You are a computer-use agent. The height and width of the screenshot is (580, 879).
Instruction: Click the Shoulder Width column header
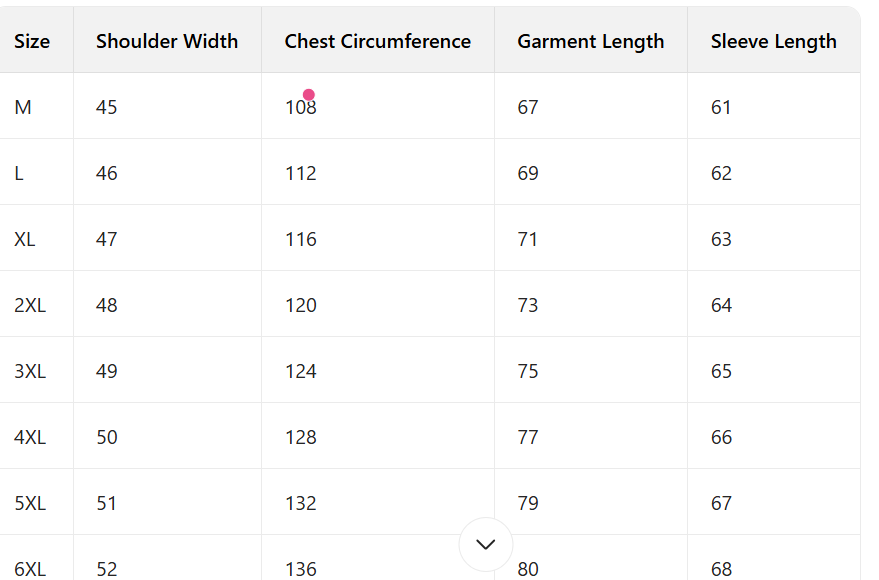(167, 41)
